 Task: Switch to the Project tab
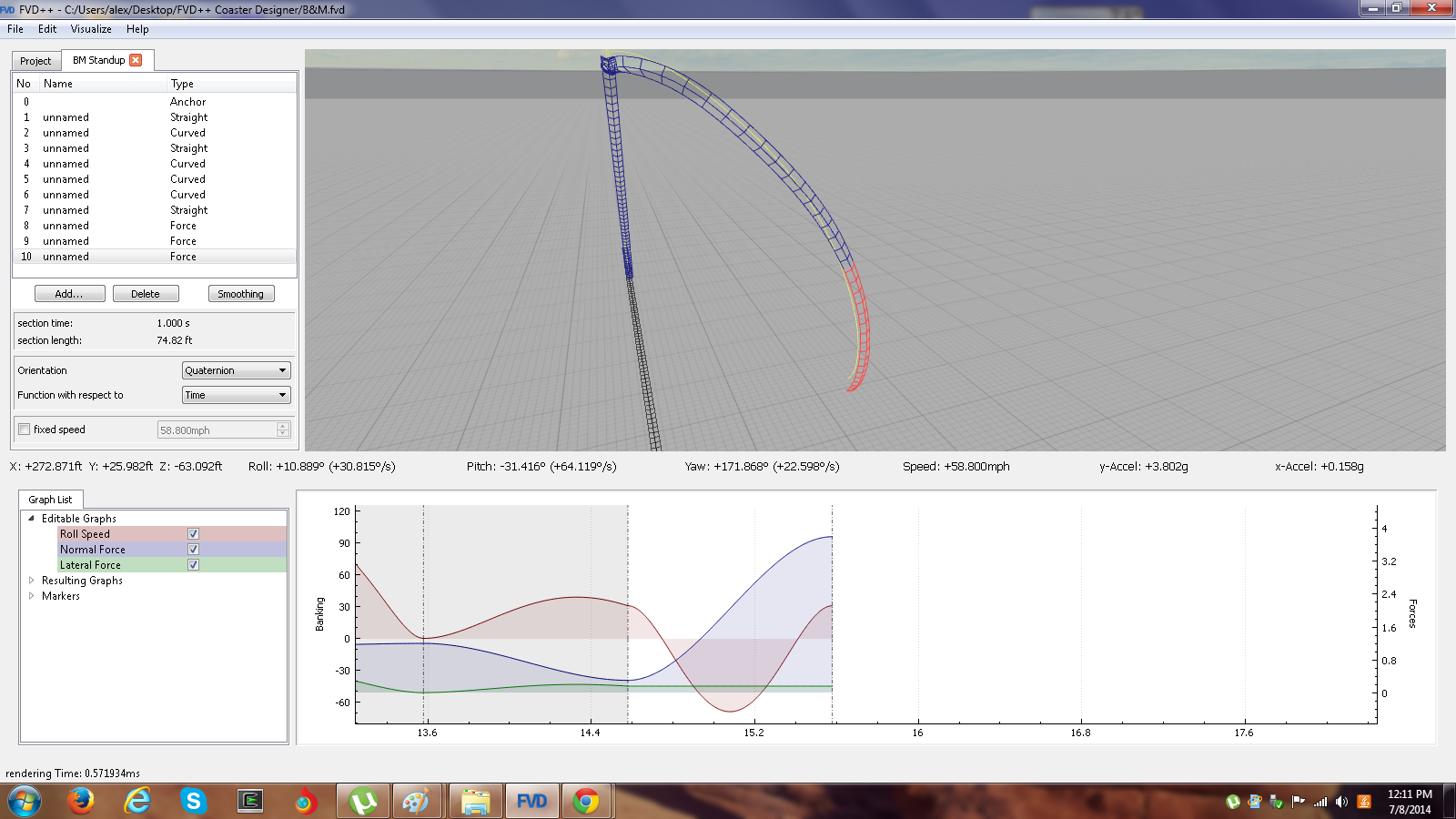click(x=35, y=61)
